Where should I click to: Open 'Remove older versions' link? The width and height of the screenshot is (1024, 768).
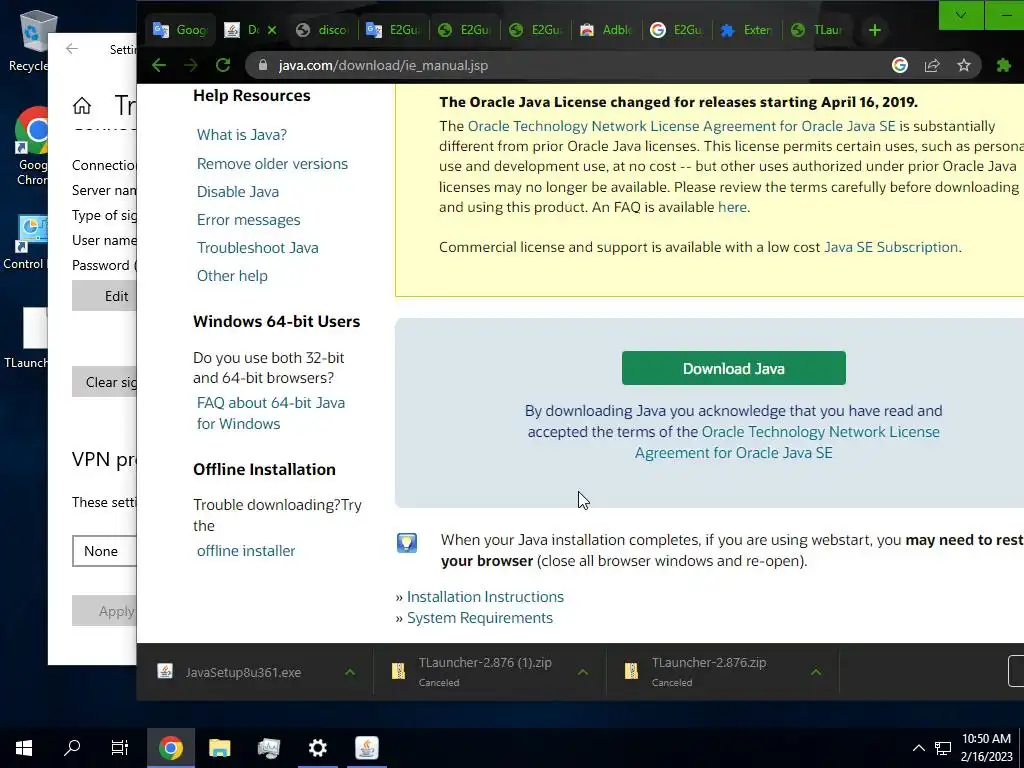pyautogui.click(x=272, y=163)
